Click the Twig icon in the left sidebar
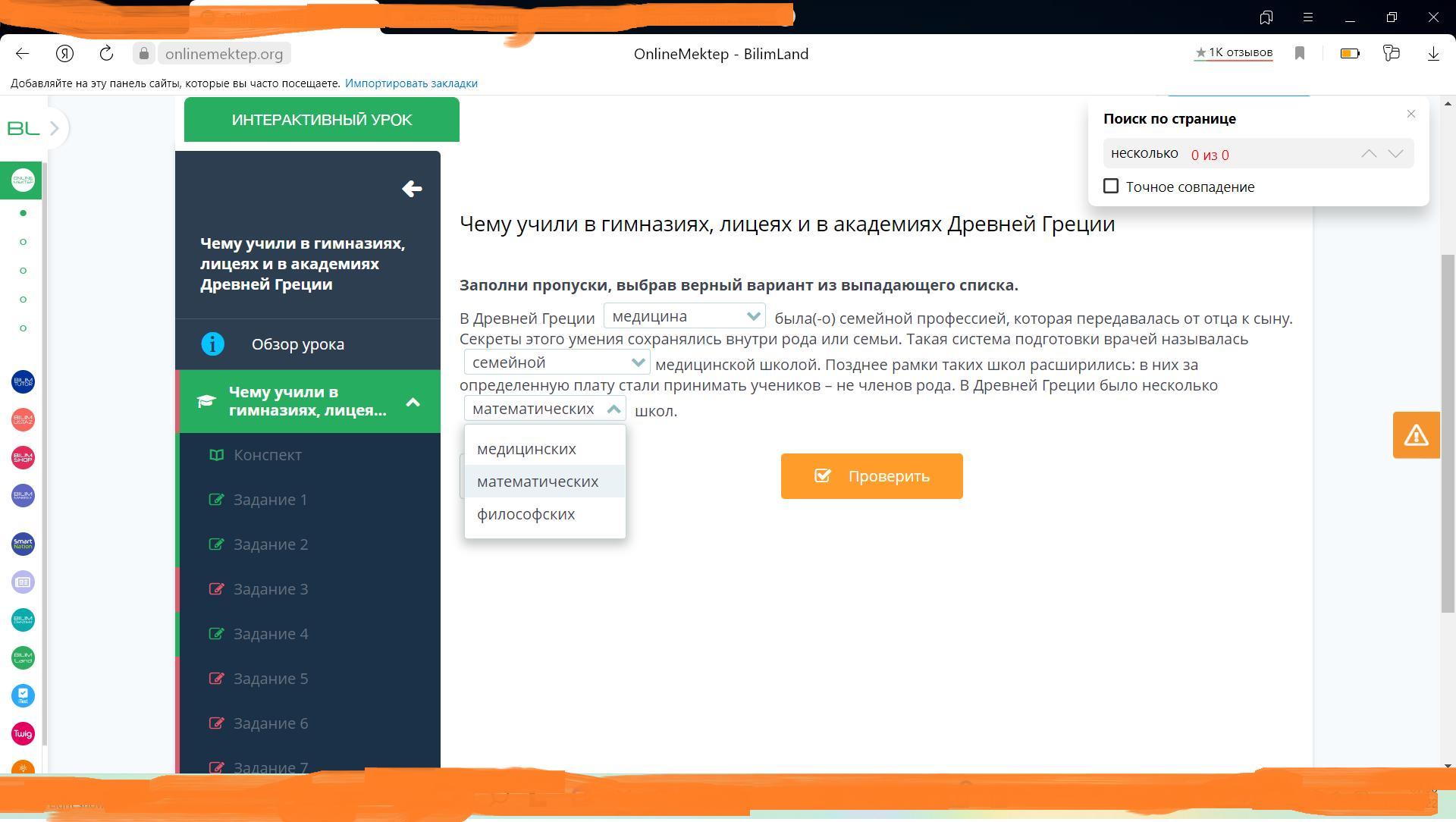Image resolution: width=1456 pixels, height=822 pixels. (x=23, y=733)
